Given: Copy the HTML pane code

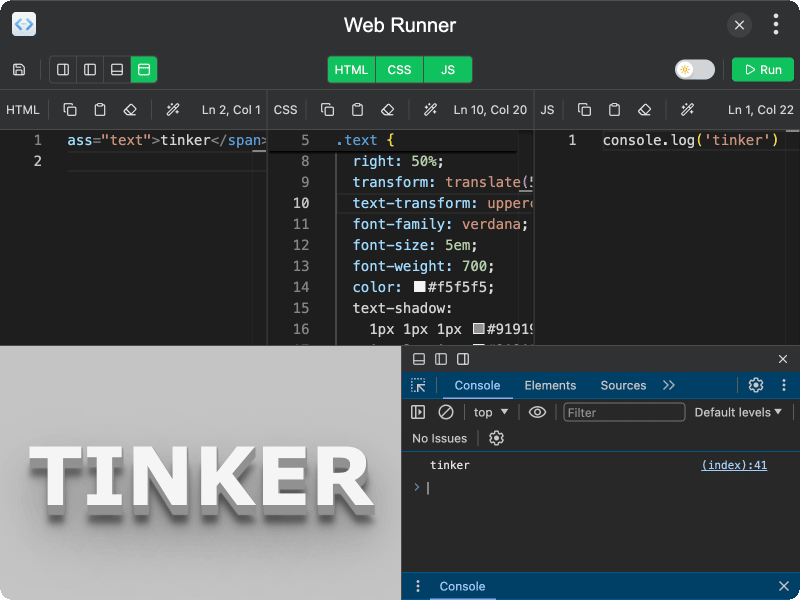Looking at the screenshot, I should pos(70,110).
